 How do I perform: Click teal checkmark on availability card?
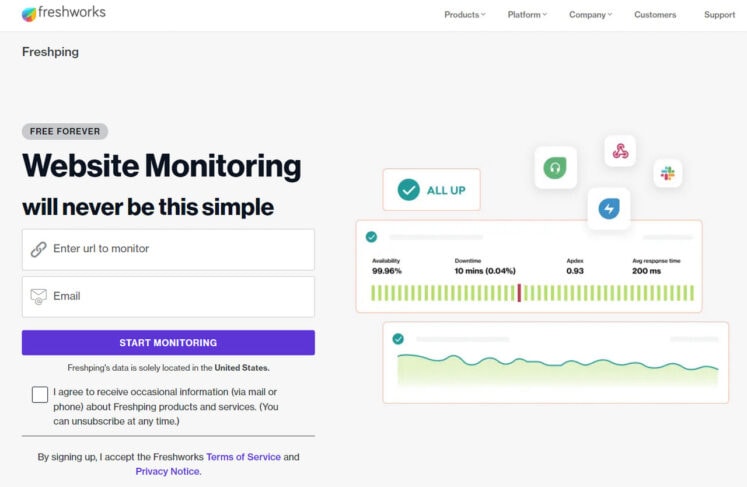coord(371,237)
